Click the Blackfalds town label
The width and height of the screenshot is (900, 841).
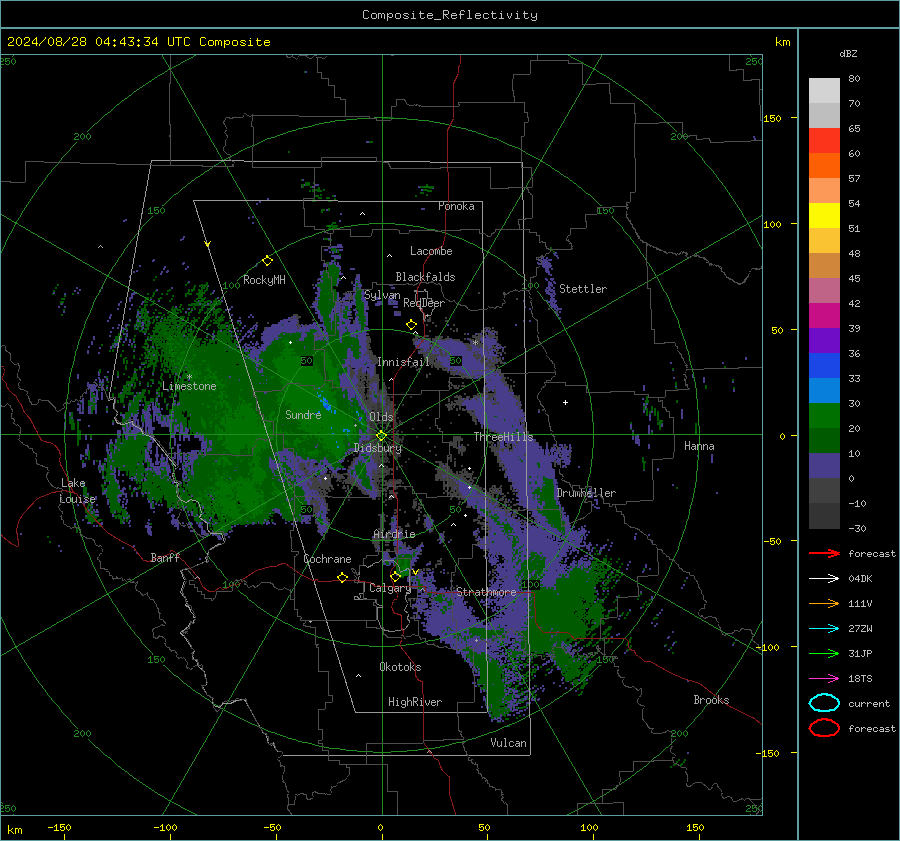coord(425,277)
